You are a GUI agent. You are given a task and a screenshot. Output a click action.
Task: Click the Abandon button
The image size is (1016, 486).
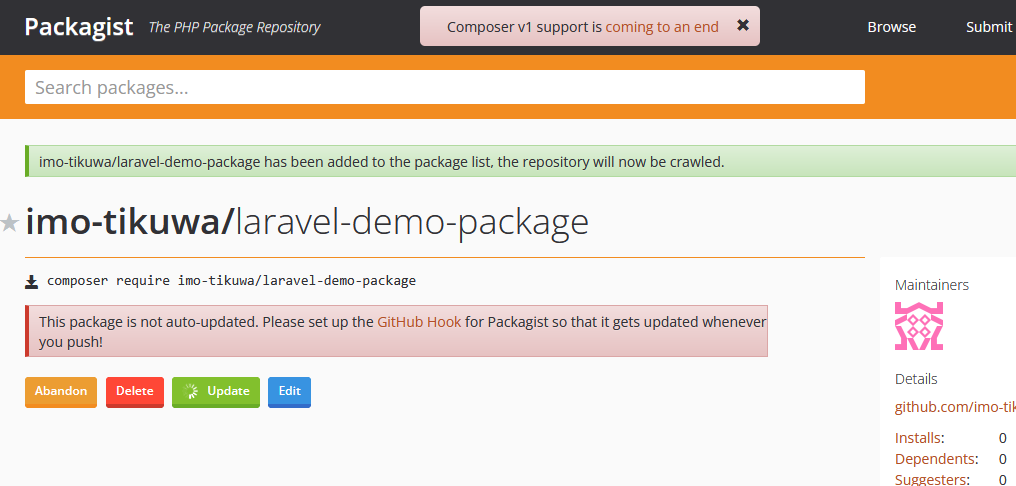(61, 392)
